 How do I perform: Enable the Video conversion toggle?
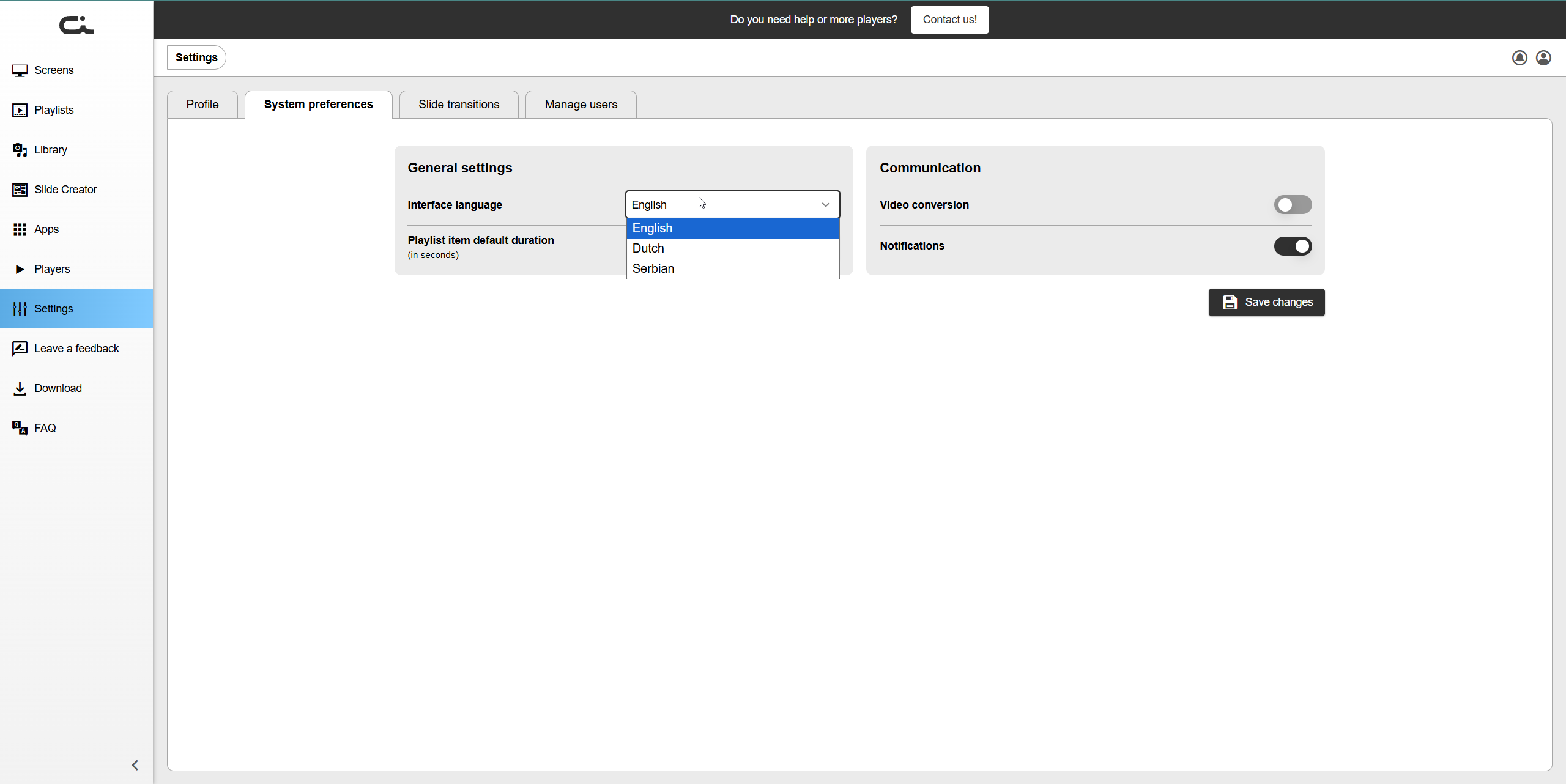[1292, 205]
